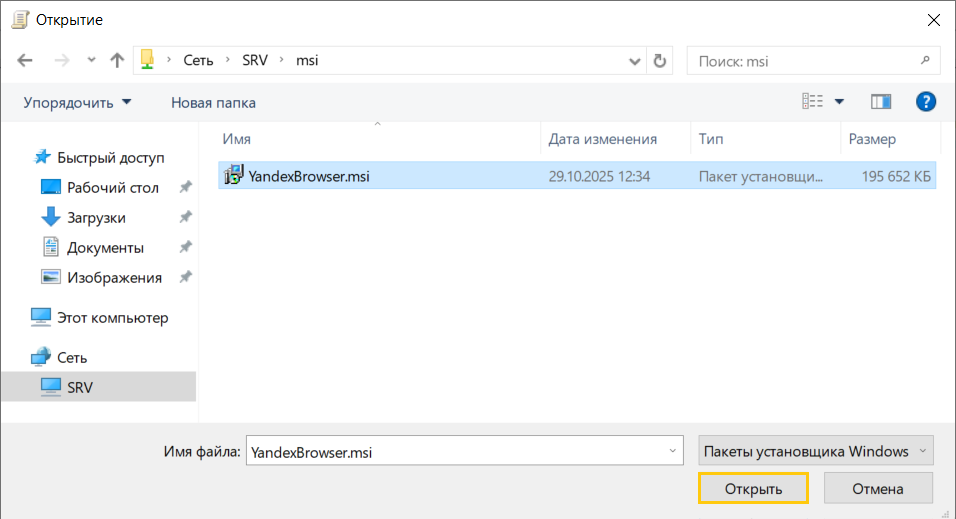
Task: Click the msi breadcrumb segment
Action: pos(307,60)
